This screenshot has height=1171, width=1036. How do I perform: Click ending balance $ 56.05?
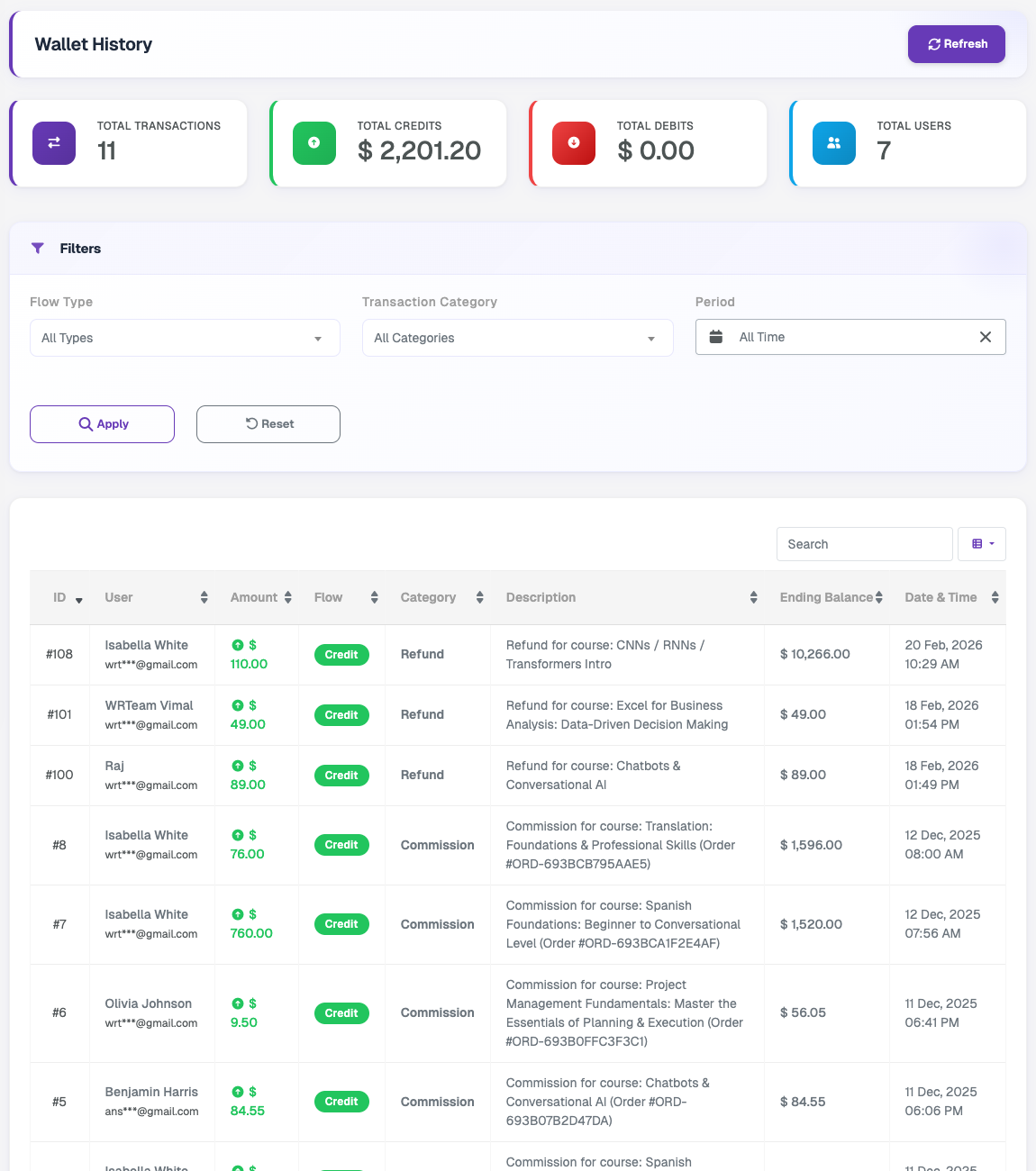(x=803, y=1012)
